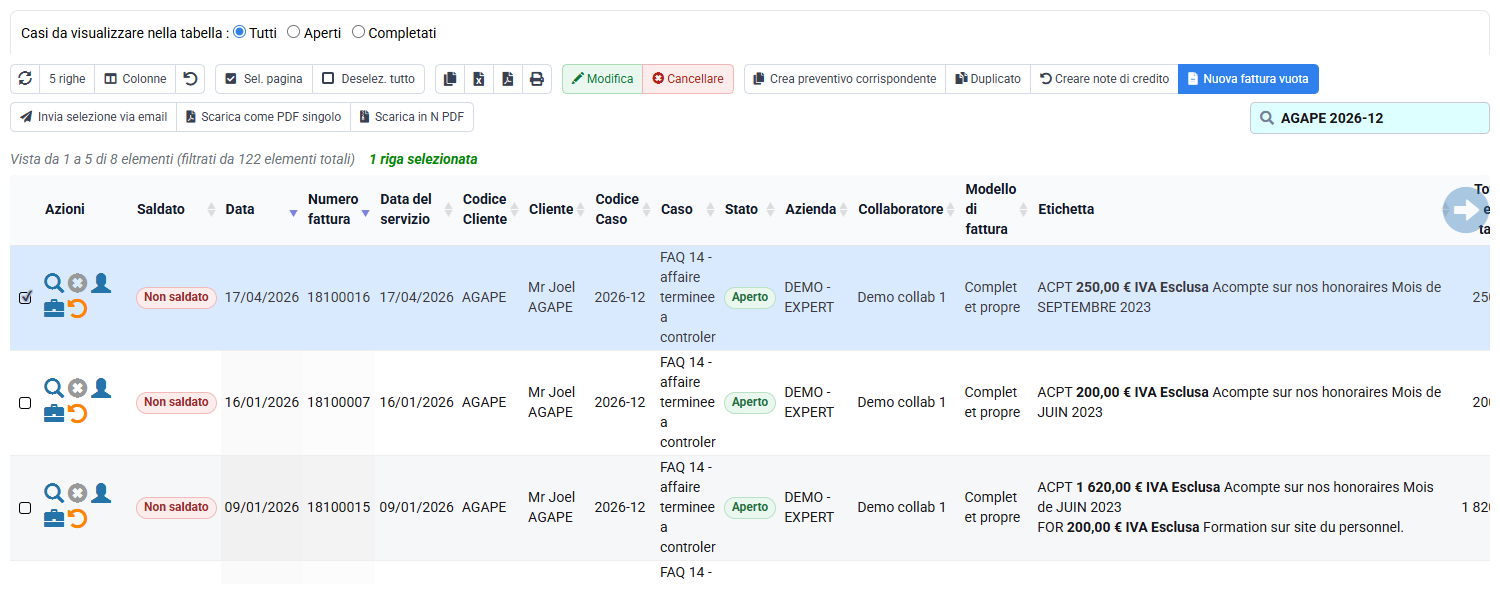Click gray cancel circle icon for invoice 18100016

pyautogui.click(x=77, y=283)
